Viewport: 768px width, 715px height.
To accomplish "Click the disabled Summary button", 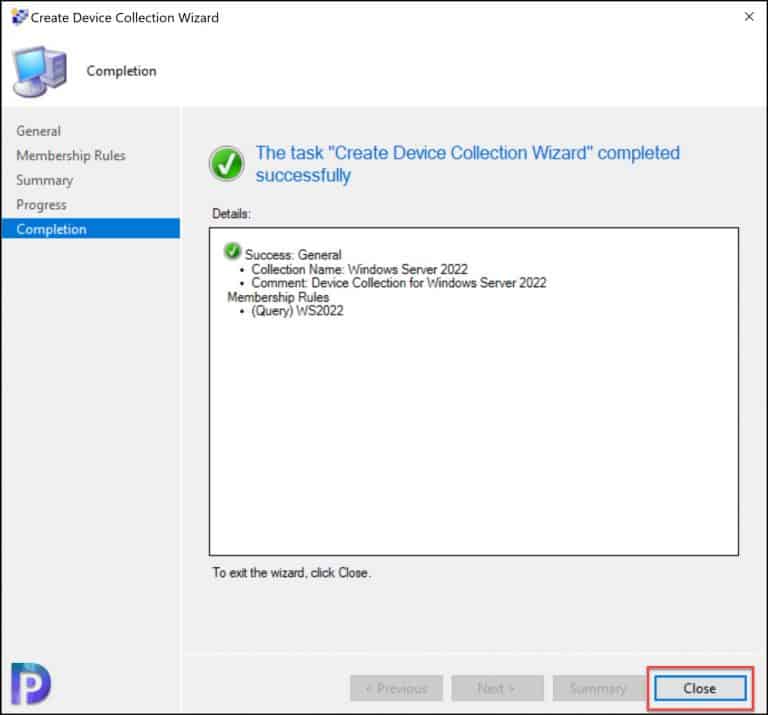I will coord(599,688).
